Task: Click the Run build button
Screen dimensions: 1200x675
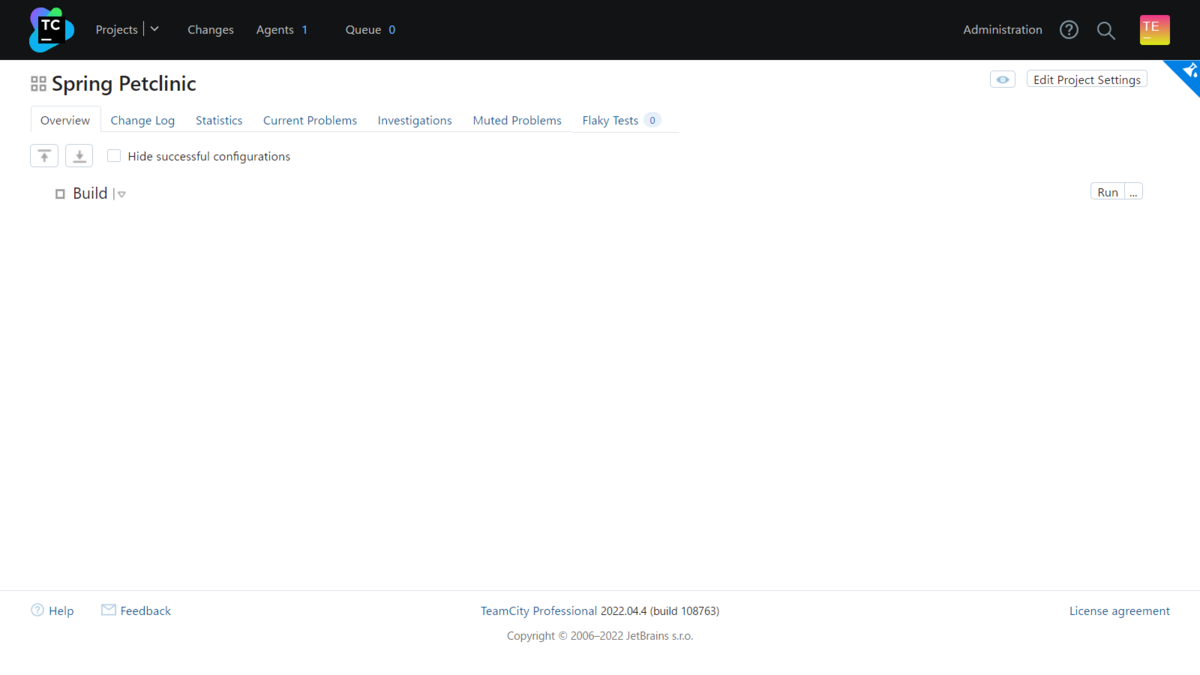Action: (x=1107, y=192)
